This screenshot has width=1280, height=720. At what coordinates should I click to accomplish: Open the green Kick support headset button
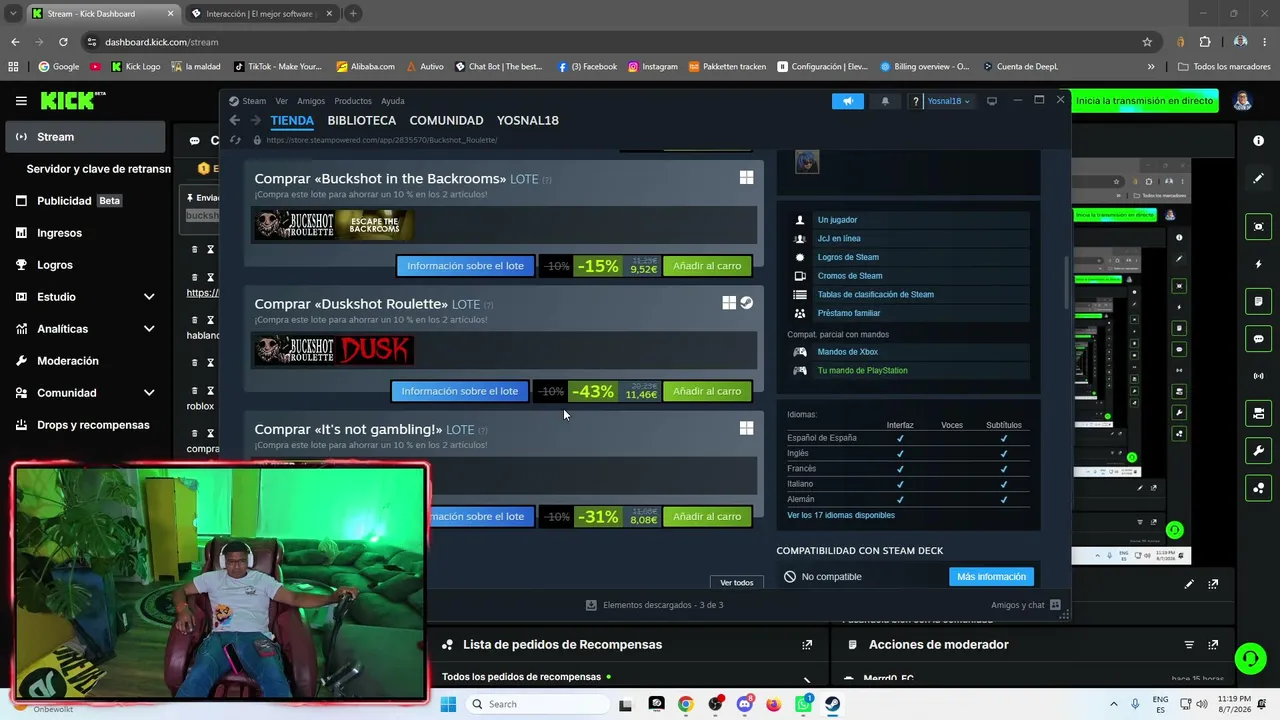[x=1249, y=658]
